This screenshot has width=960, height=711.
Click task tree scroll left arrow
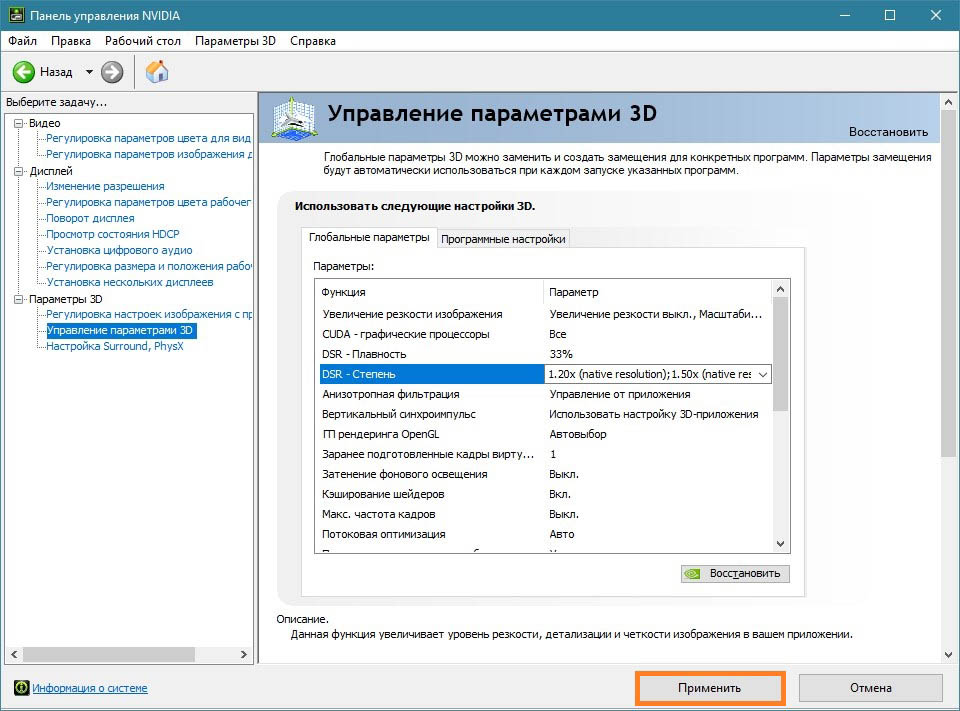(x=14, y=654)
